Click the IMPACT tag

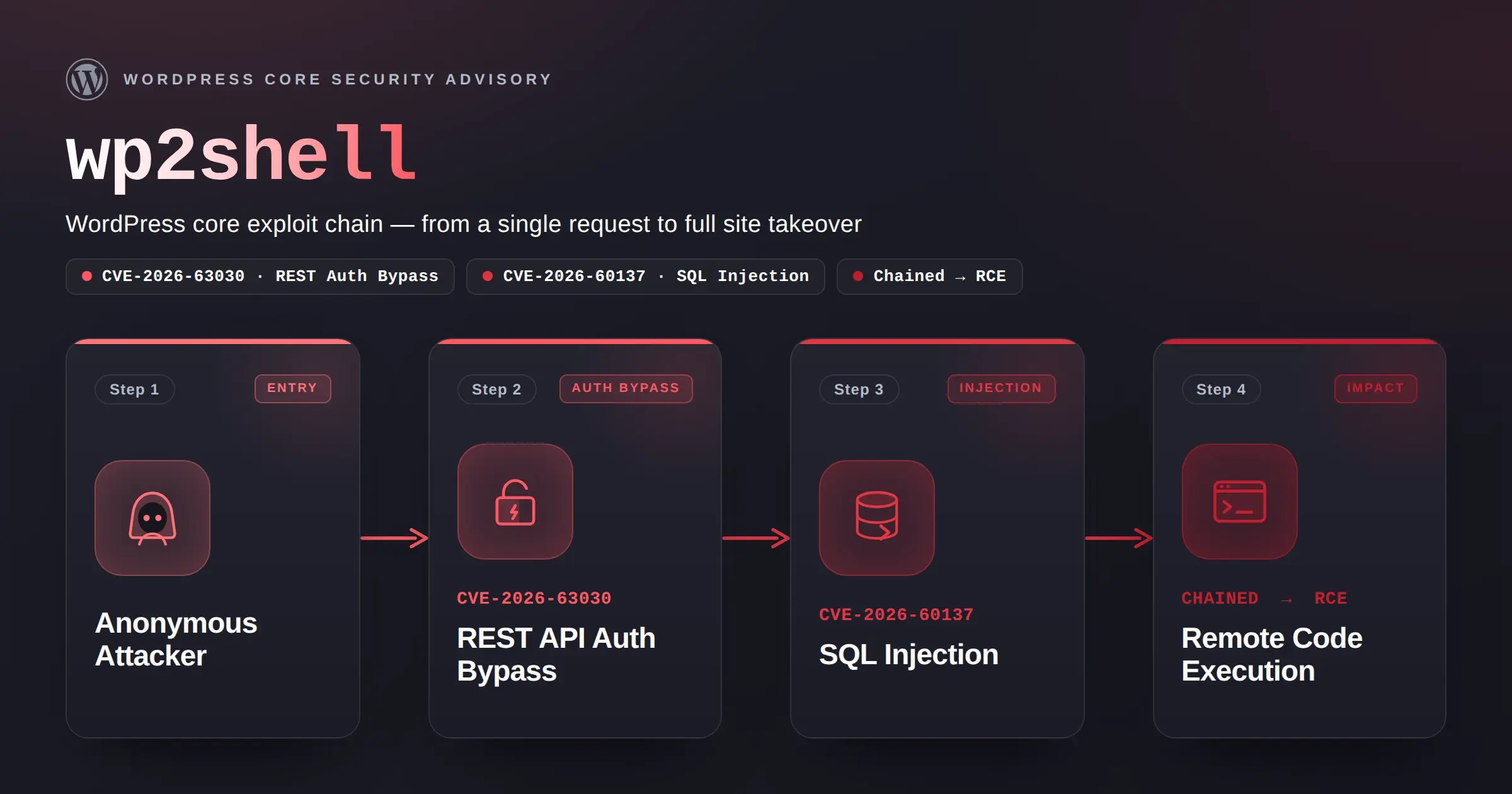pyautogui.click(x=1376, y=388)
